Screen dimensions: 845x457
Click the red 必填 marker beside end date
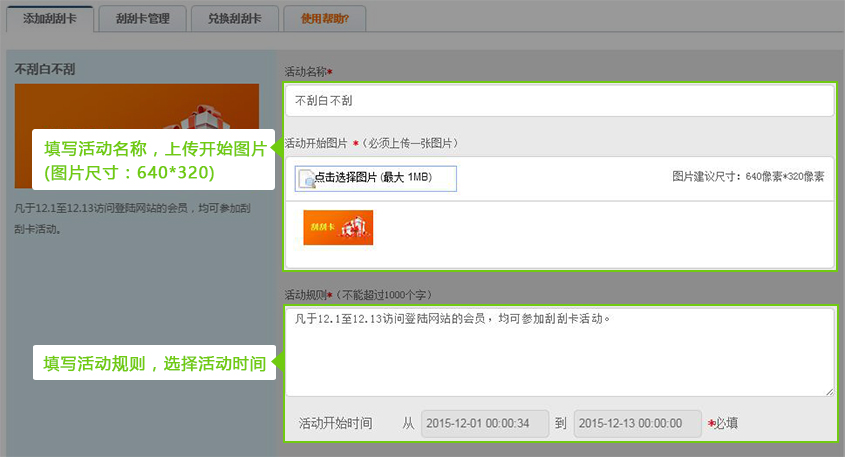[x=723, y=424]
